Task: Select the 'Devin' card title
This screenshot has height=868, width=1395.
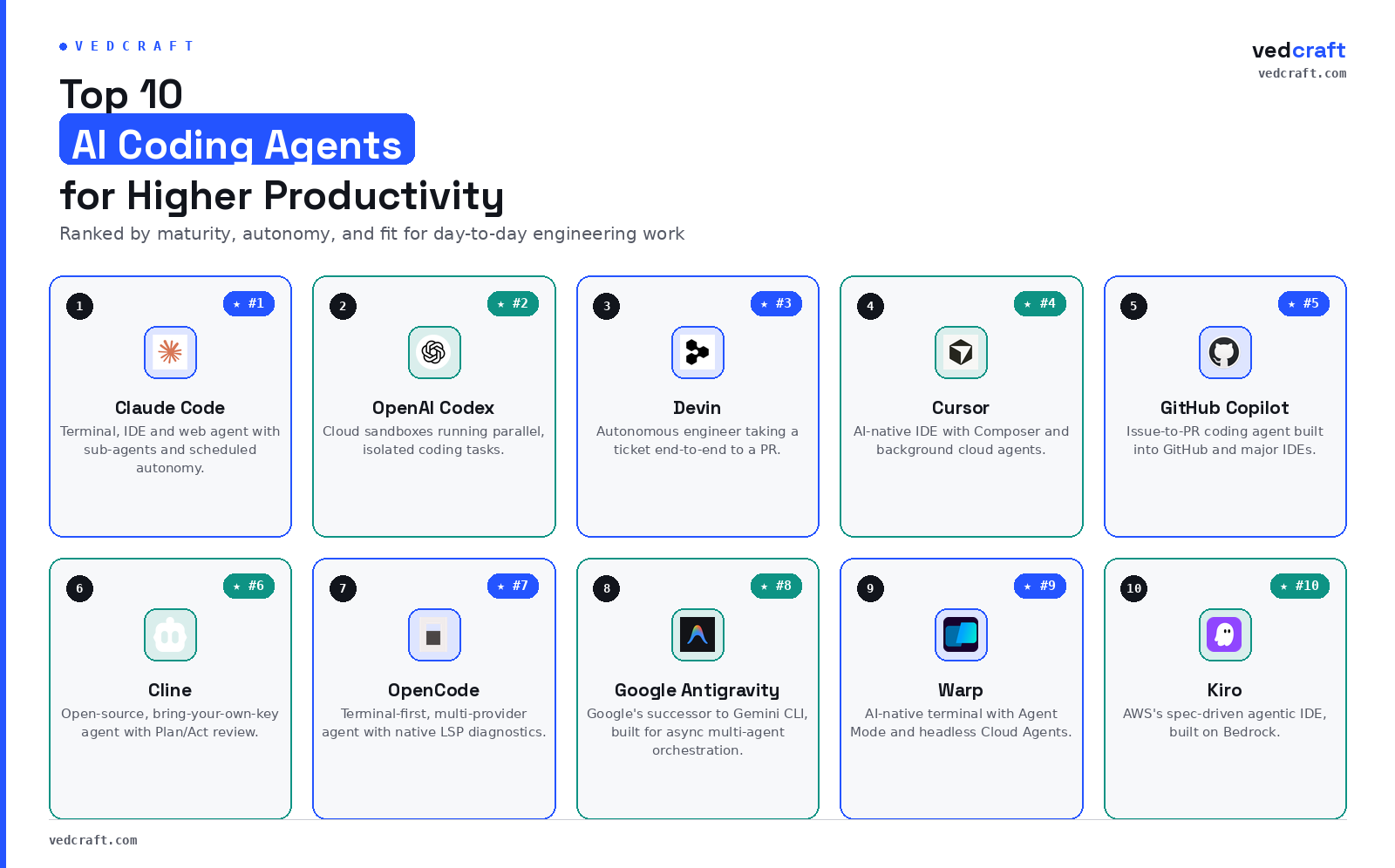Action: point(697,408)
